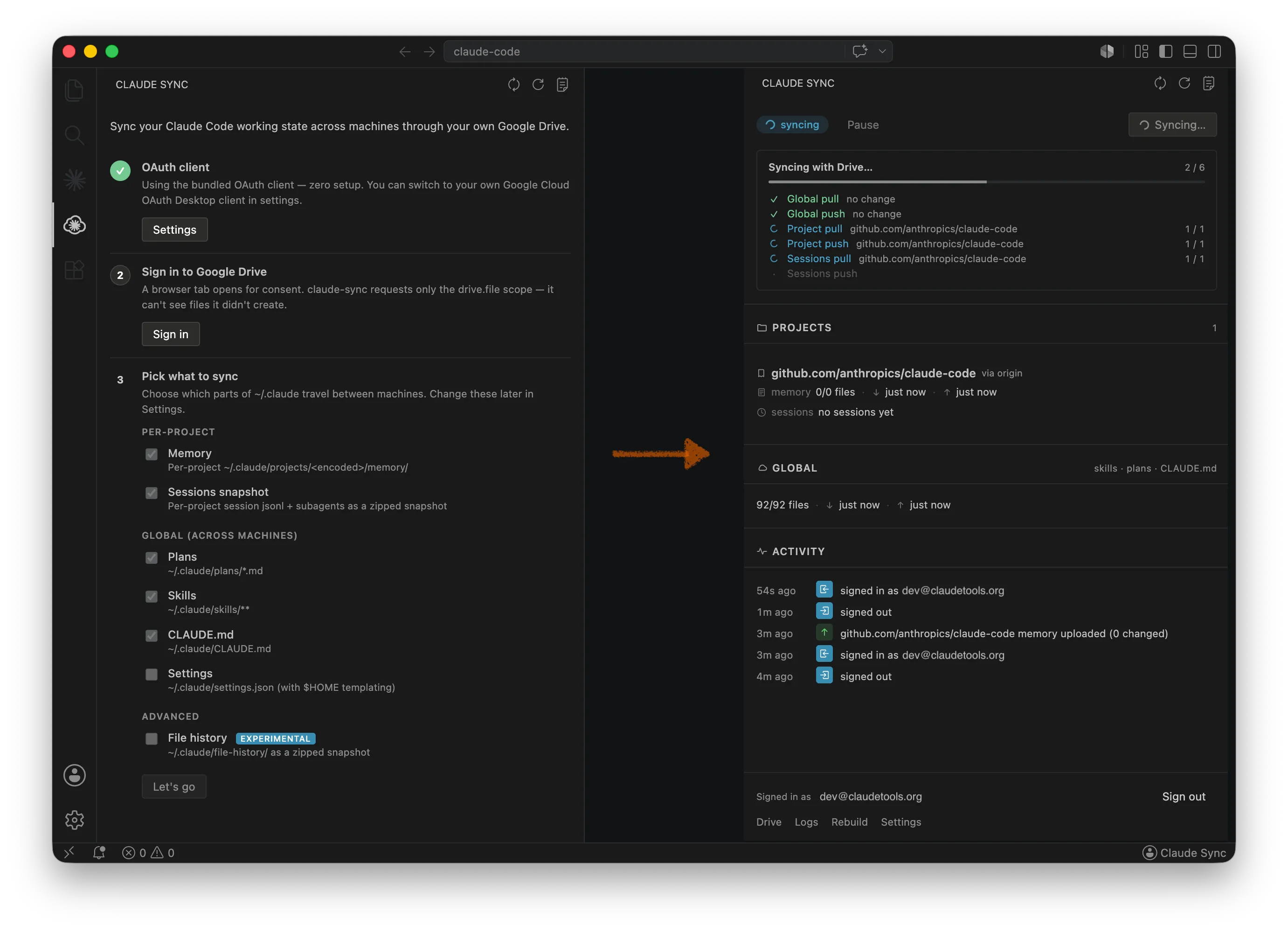Enable the Settings sync checkbox
Screen dimensions: 1288x932
coord(151,674)
